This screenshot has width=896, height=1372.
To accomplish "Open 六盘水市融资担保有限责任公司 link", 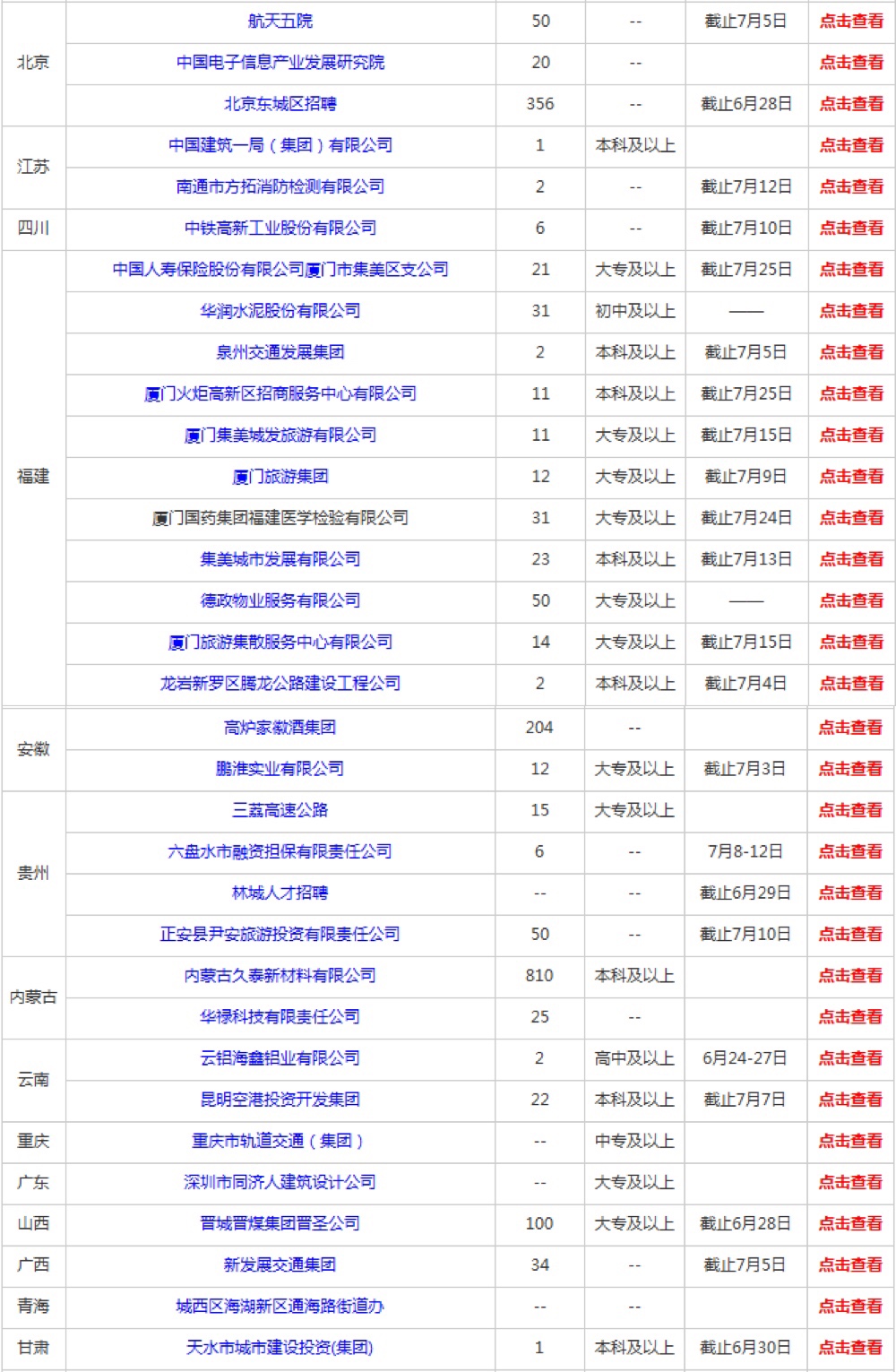I will [x=280, y=850].
